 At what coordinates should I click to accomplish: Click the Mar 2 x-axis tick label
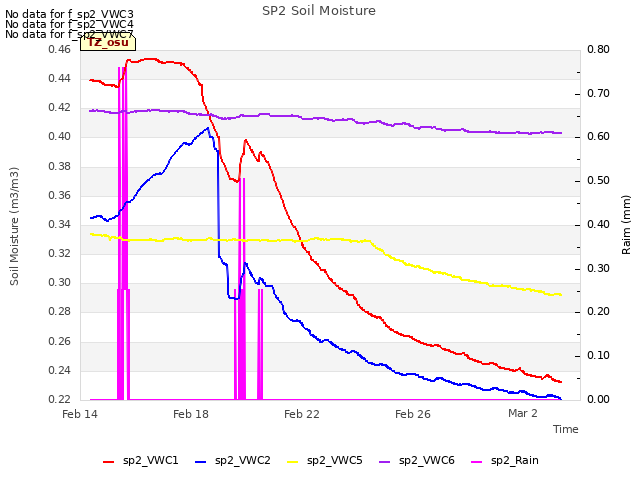click(x=523, y=413)
